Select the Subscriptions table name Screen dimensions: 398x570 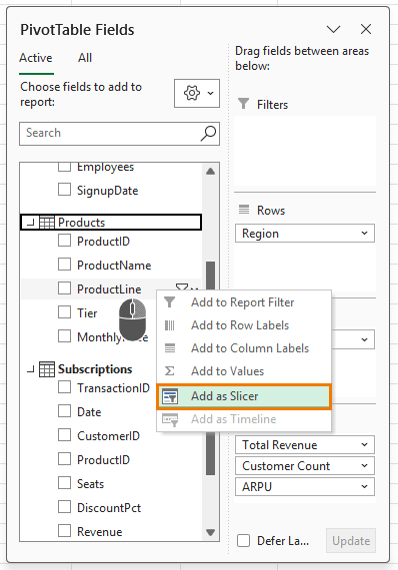95,369
